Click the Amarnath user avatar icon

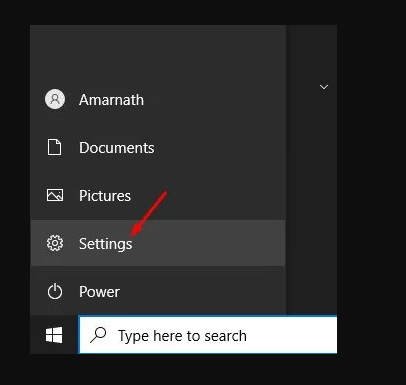(x=55, y=99)
